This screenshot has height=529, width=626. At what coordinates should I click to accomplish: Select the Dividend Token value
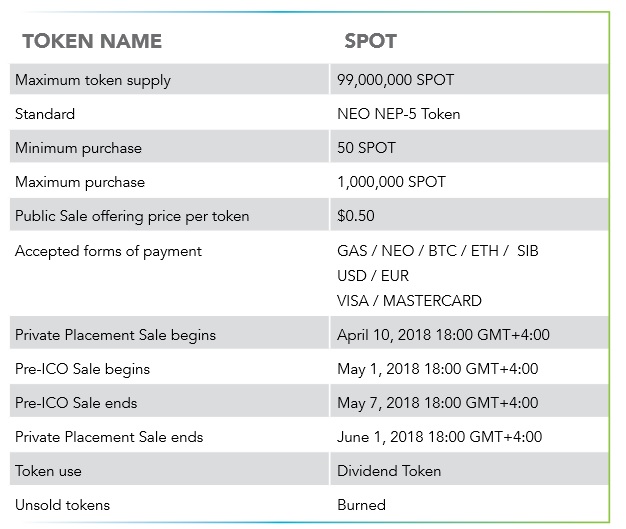[389, 470]
